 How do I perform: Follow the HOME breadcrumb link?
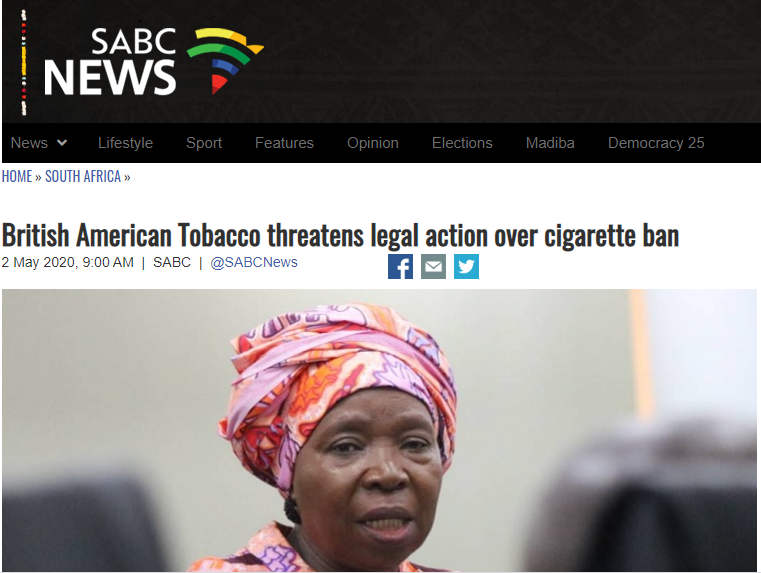pyautogui.click(x=17, y=176)
